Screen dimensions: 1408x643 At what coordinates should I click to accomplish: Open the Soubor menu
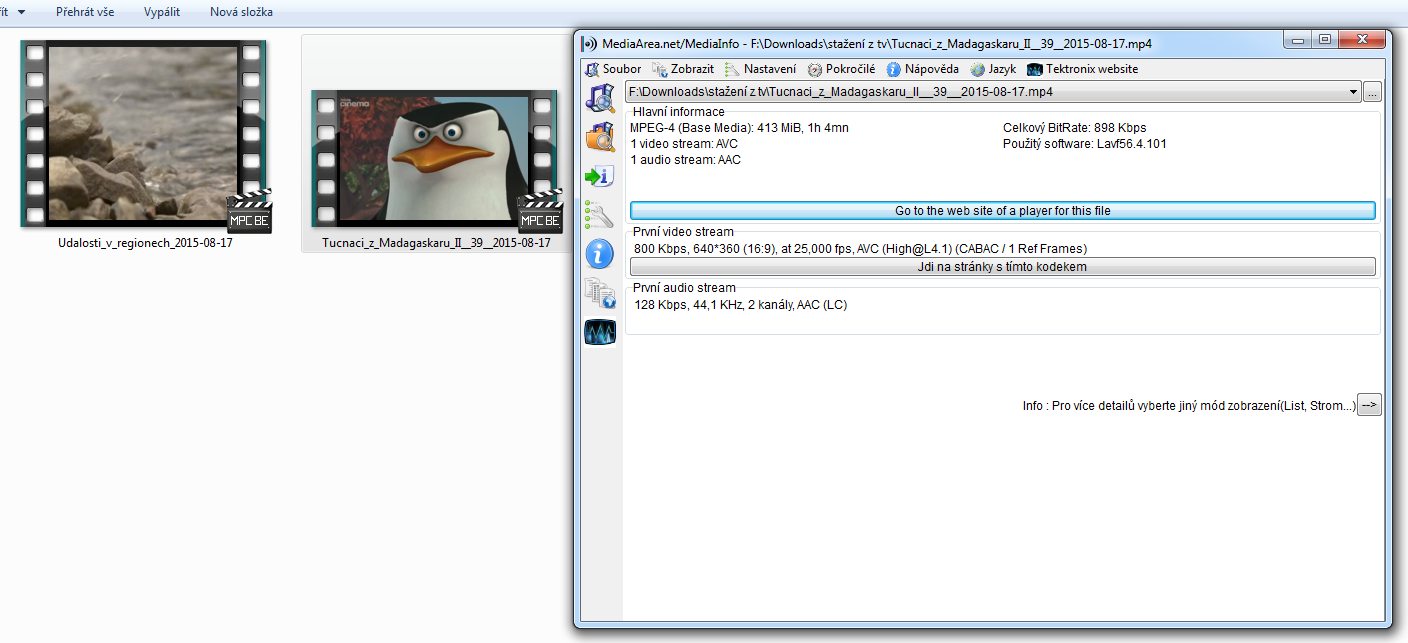tap(613, 69)
